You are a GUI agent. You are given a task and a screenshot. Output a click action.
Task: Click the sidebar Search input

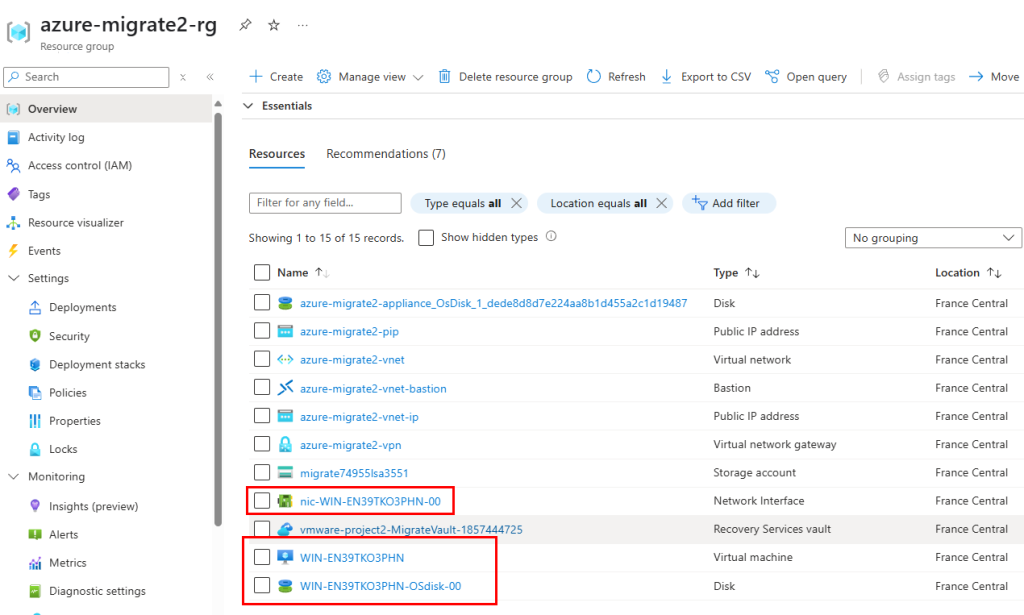86,77
